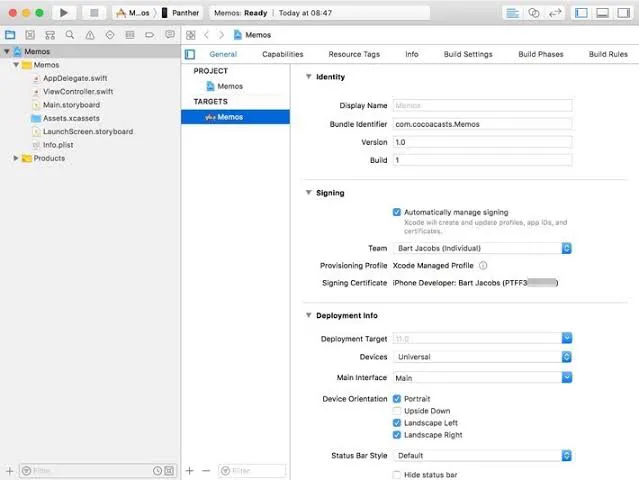Switch to the Build Rules tab
The height and width of the screenshot is (480, 639).
tap(608, 54)
